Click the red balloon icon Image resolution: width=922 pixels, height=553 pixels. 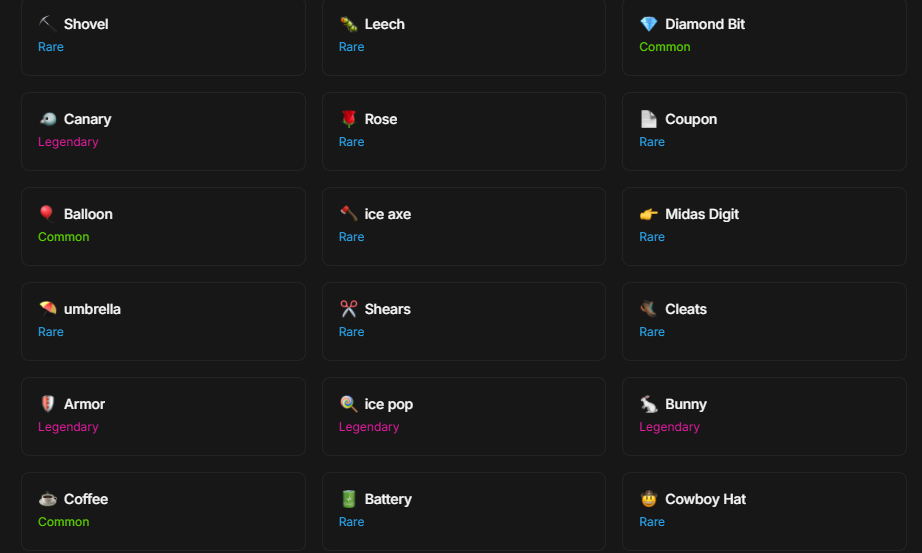(x=47, y=214)
